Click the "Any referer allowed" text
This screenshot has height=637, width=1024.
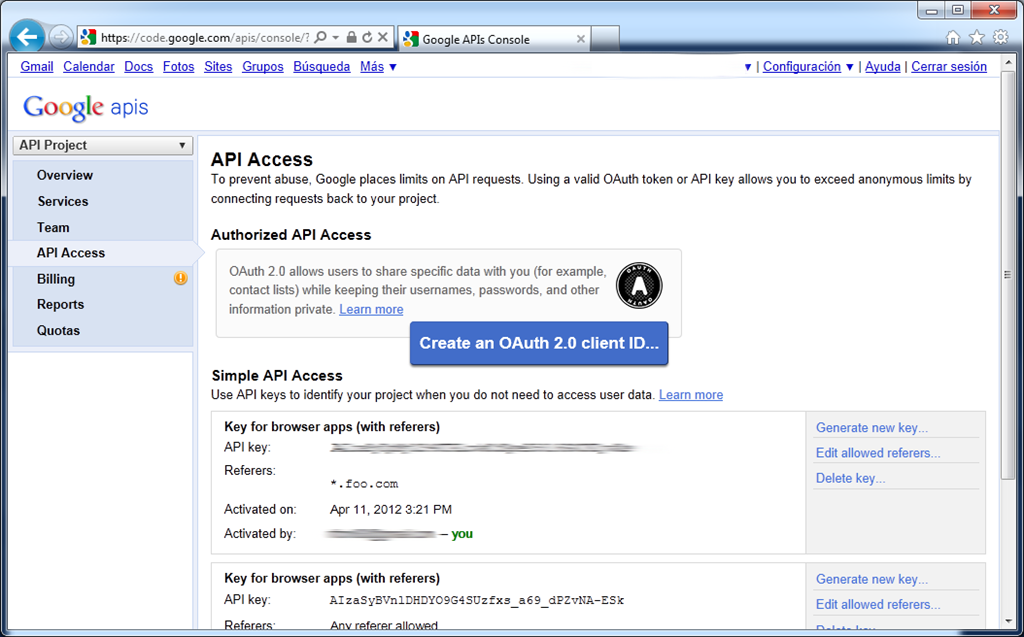click(x=384, y=626)
